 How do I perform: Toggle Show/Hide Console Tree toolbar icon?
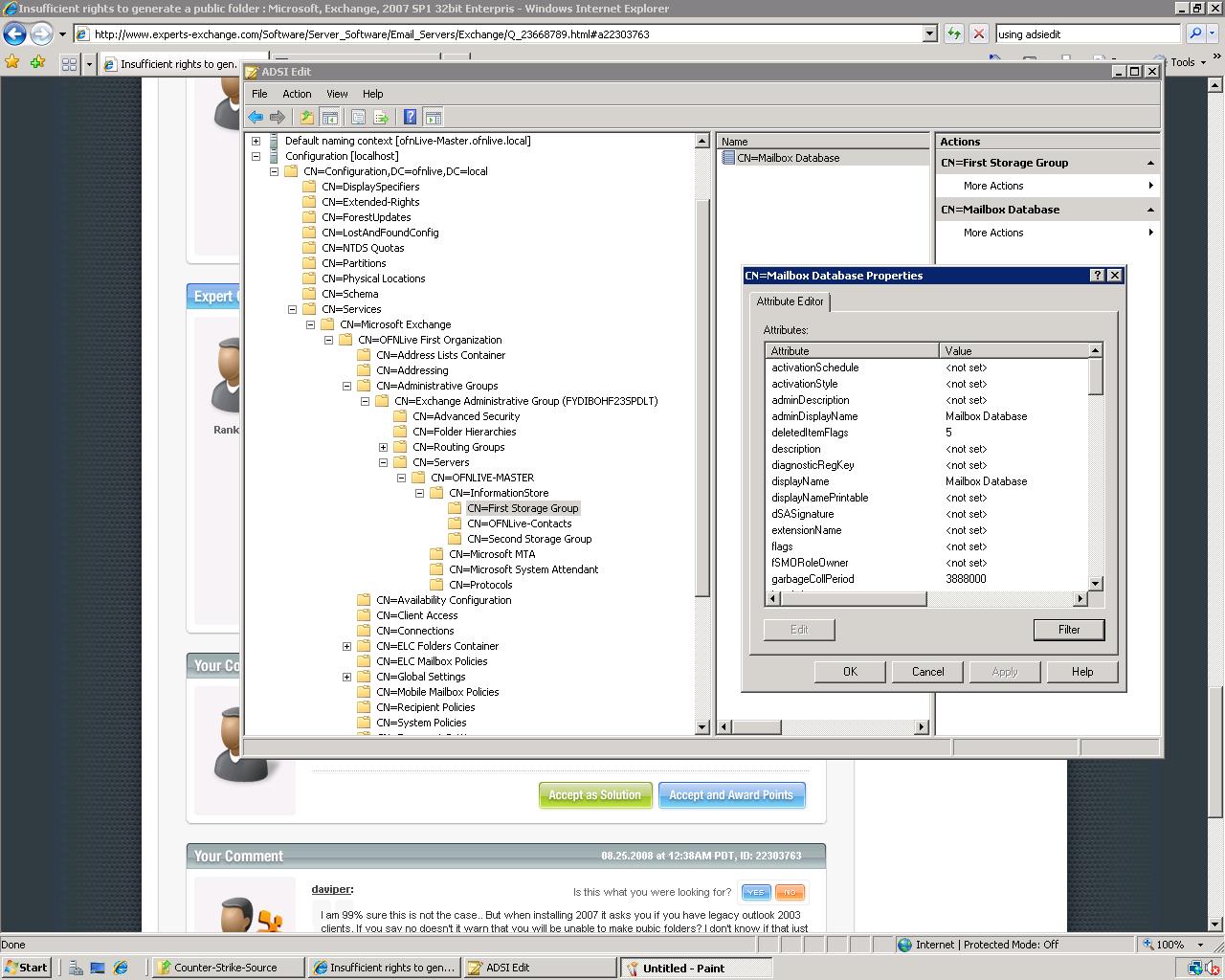click(x=329, y=117)
